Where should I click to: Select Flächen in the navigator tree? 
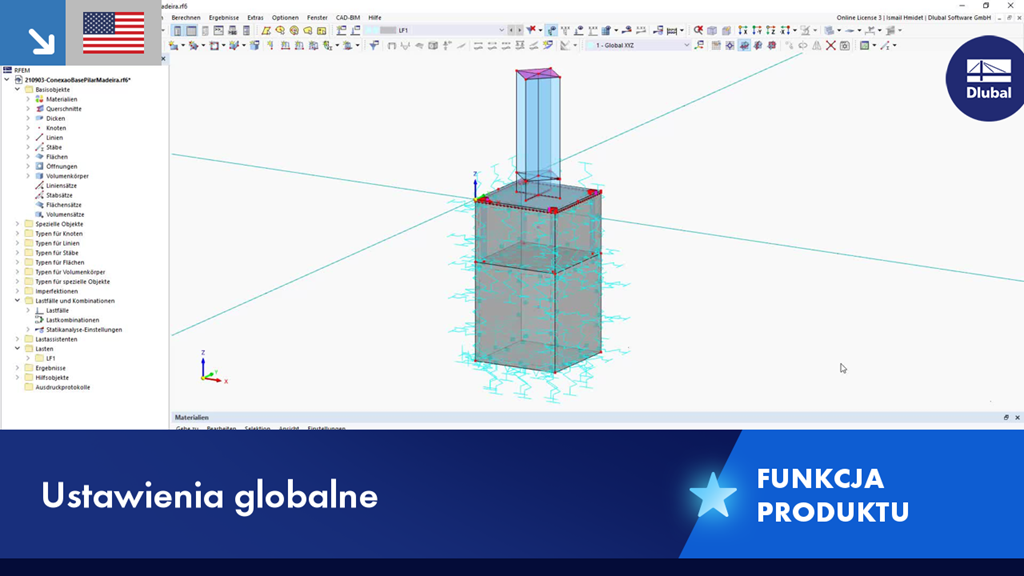coord(57,157)
